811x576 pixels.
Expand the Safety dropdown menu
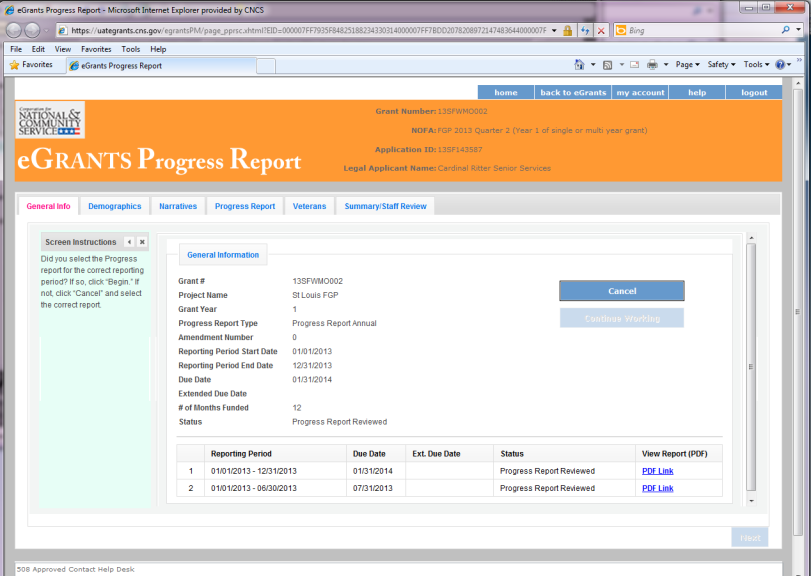coord(721,65)
